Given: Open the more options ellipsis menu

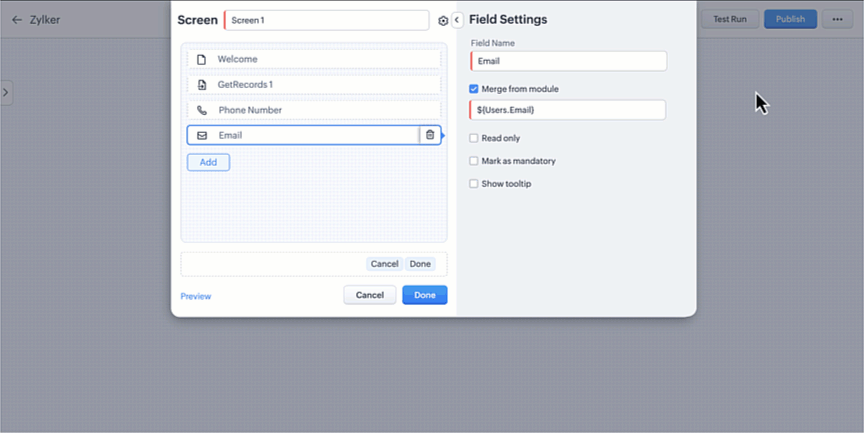Looking at the screenshot, I should pyautogui.click(x=837, y=19).
